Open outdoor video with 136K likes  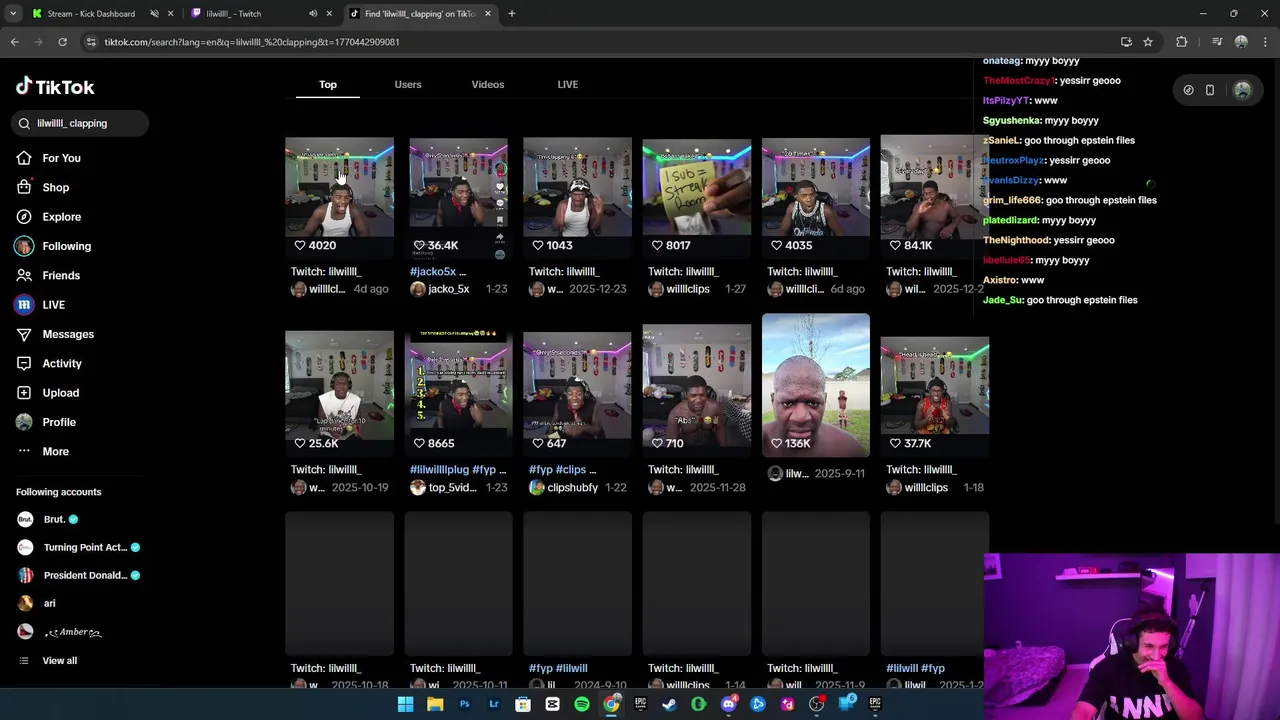coord(816,385)
